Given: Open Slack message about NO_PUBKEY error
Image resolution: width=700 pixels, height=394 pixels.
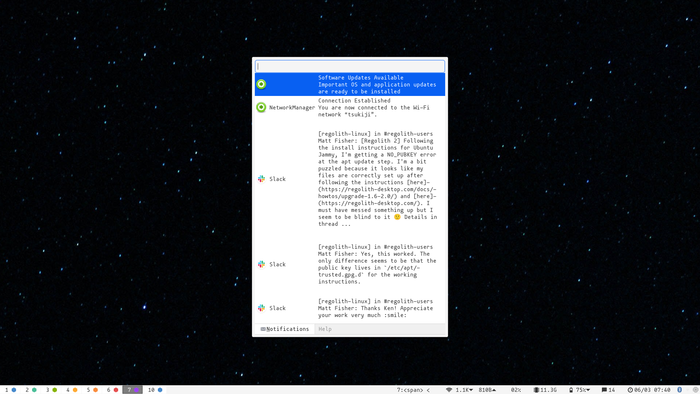Looking at the screenshot, I should pyautogui.click(x=377, y=179).
